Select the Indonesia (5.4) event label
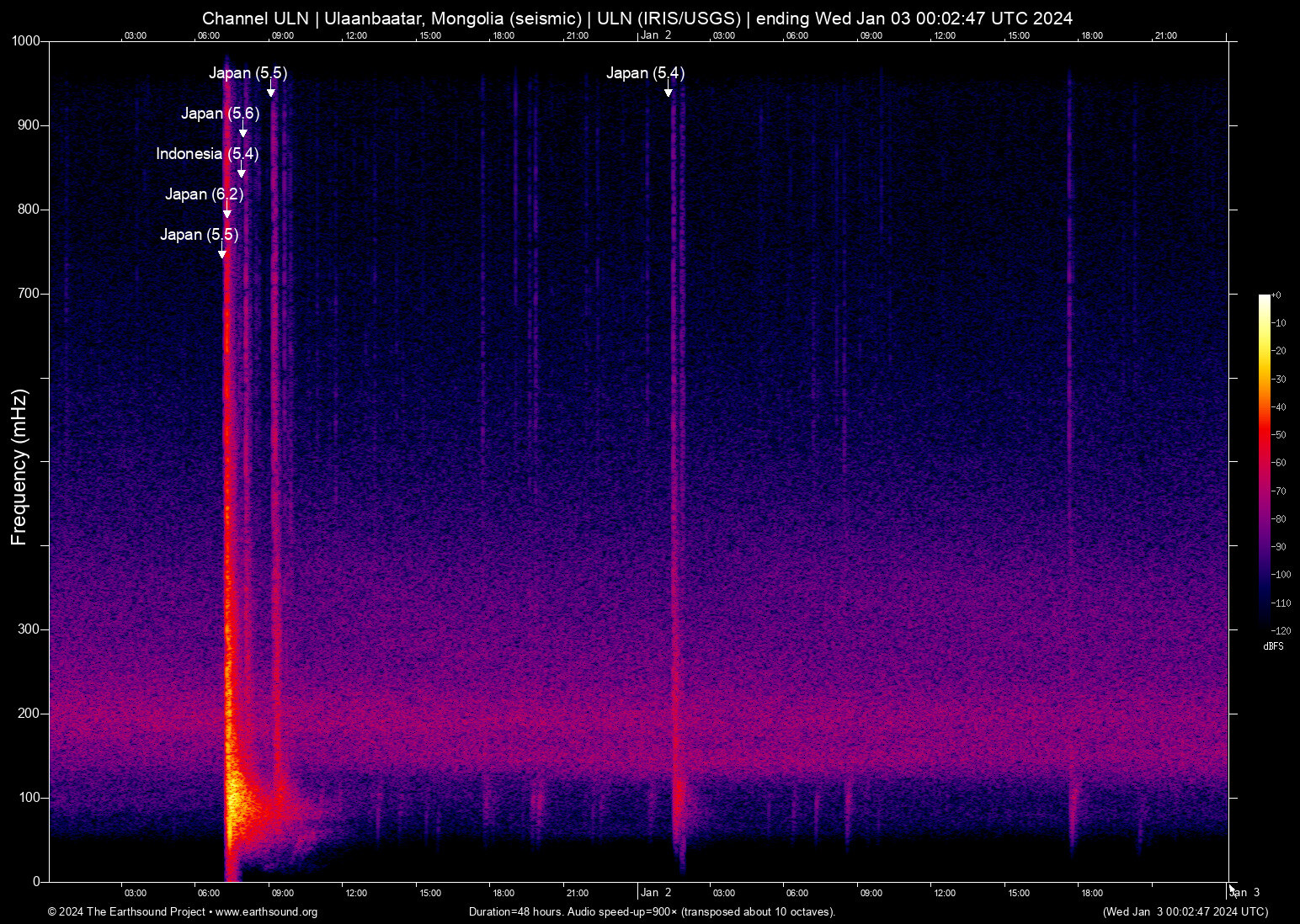1300x924 pixels. pyautogui.click(x=207, y=154)
